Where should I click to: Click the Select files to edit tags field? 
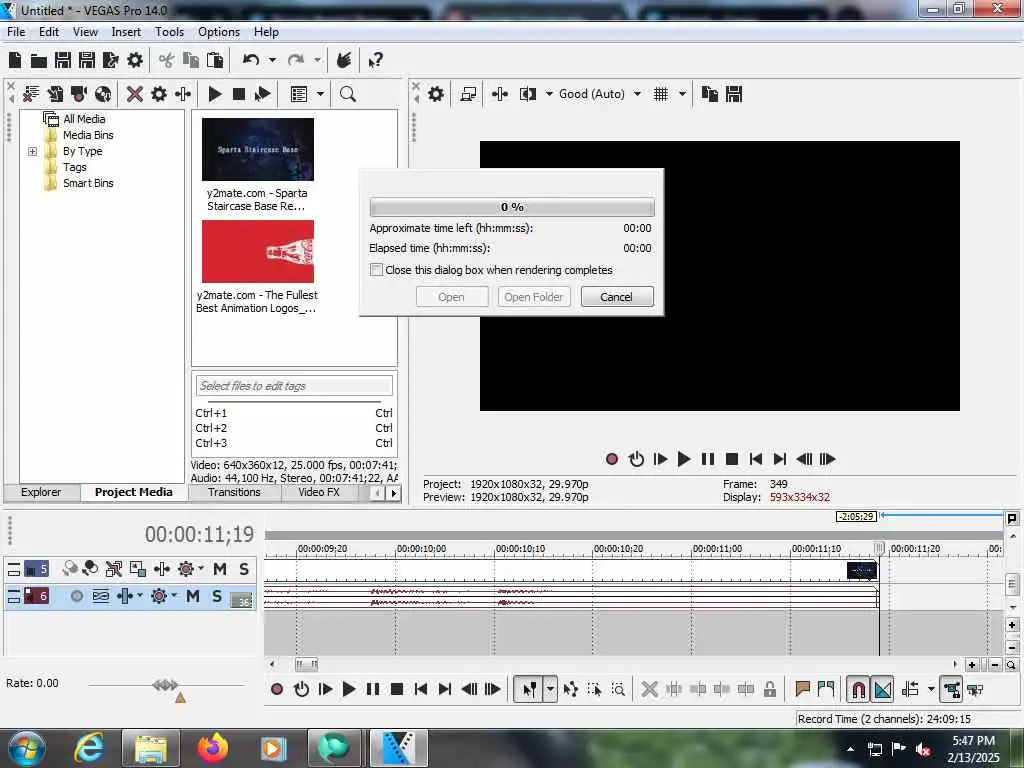(x=294, y=386)
